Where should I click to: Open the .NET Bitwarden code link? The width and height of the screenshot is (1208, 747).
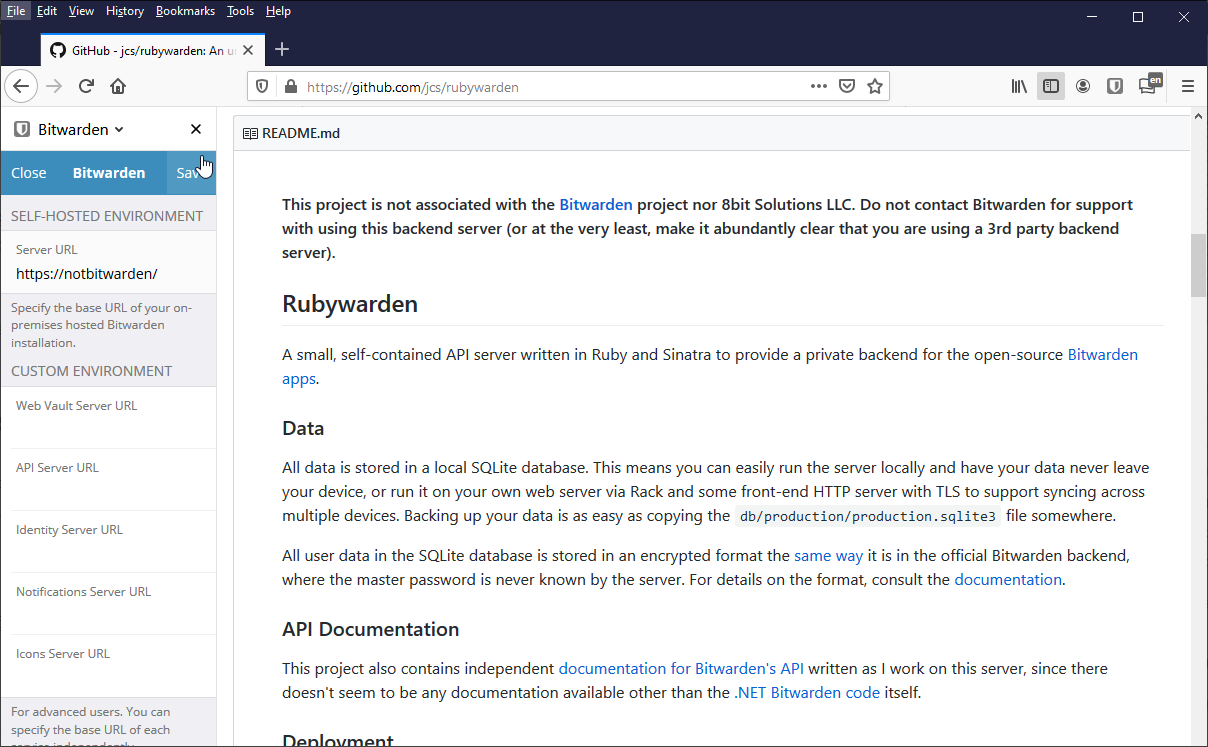point(807,692)
